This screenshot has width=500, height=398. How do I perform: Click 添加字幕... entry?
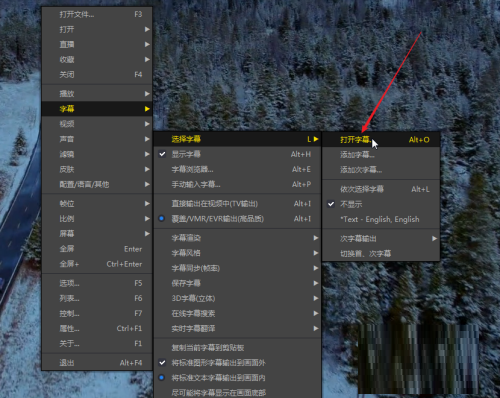(x=381, y=155)
